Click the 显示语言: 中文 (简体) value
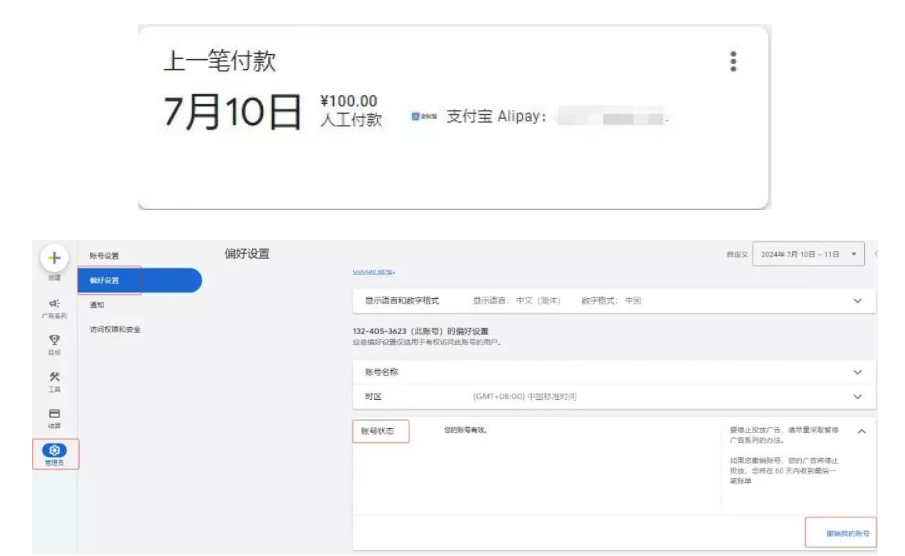 tap(517, 301)
